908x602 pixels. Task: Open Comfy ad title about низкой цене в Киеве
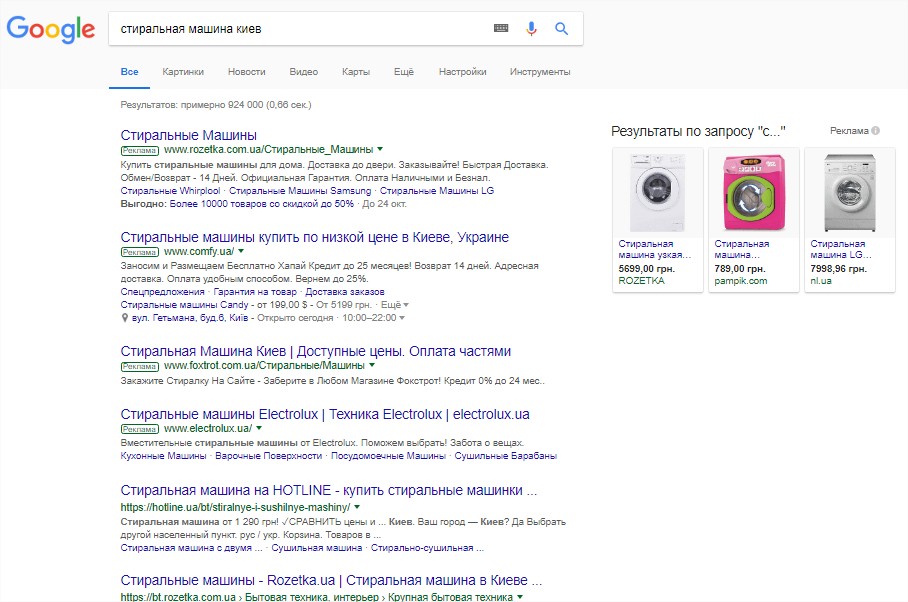click(x=314, y=237)
